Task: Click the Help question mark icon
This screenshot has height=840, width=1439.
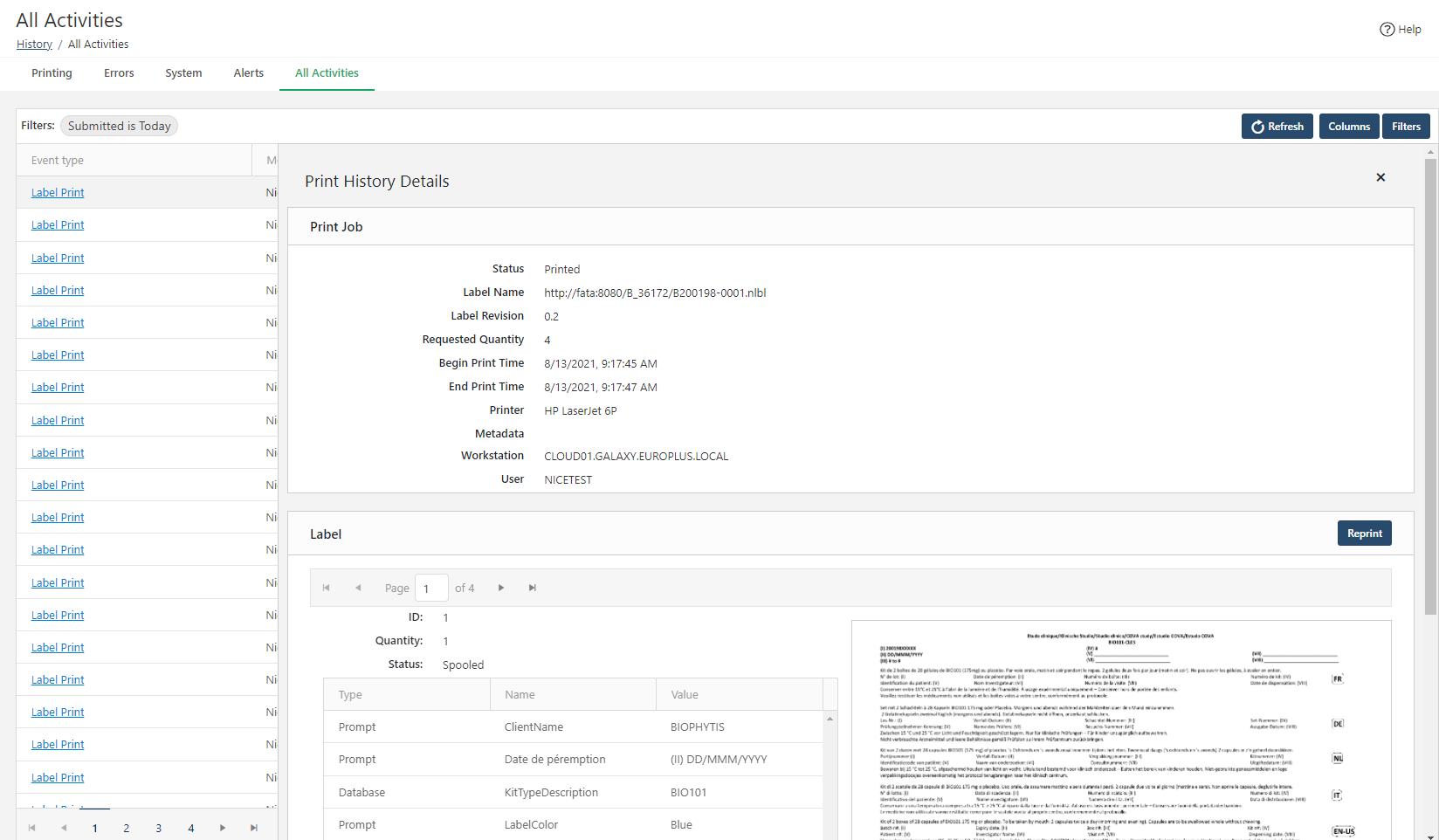Action: [1387, 30]
